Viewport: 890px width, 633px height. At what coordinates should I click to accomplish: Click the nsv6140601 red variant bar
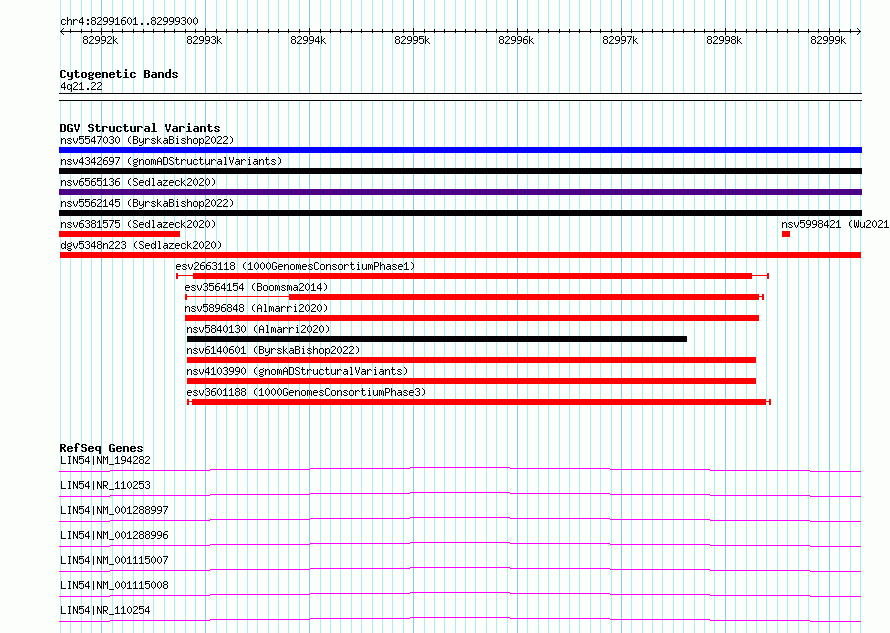[x=472, y=360]
